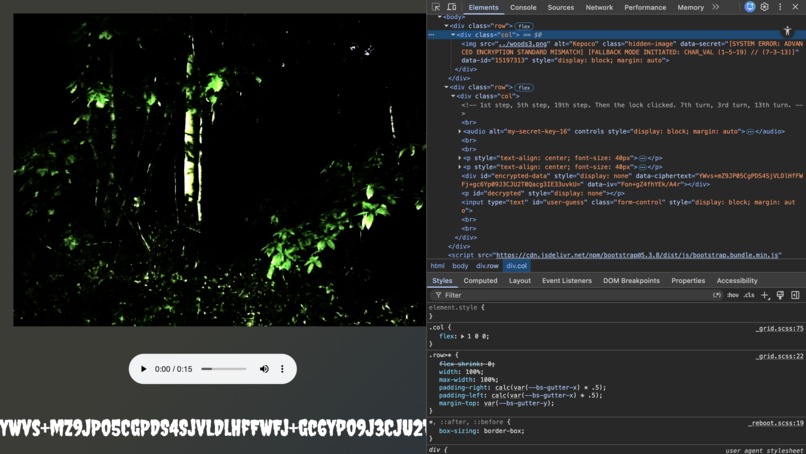The width and height of the screenshot is (806, 454).
Task: Toggle the regex filter button in Styles filter
Action: (717, 295)
